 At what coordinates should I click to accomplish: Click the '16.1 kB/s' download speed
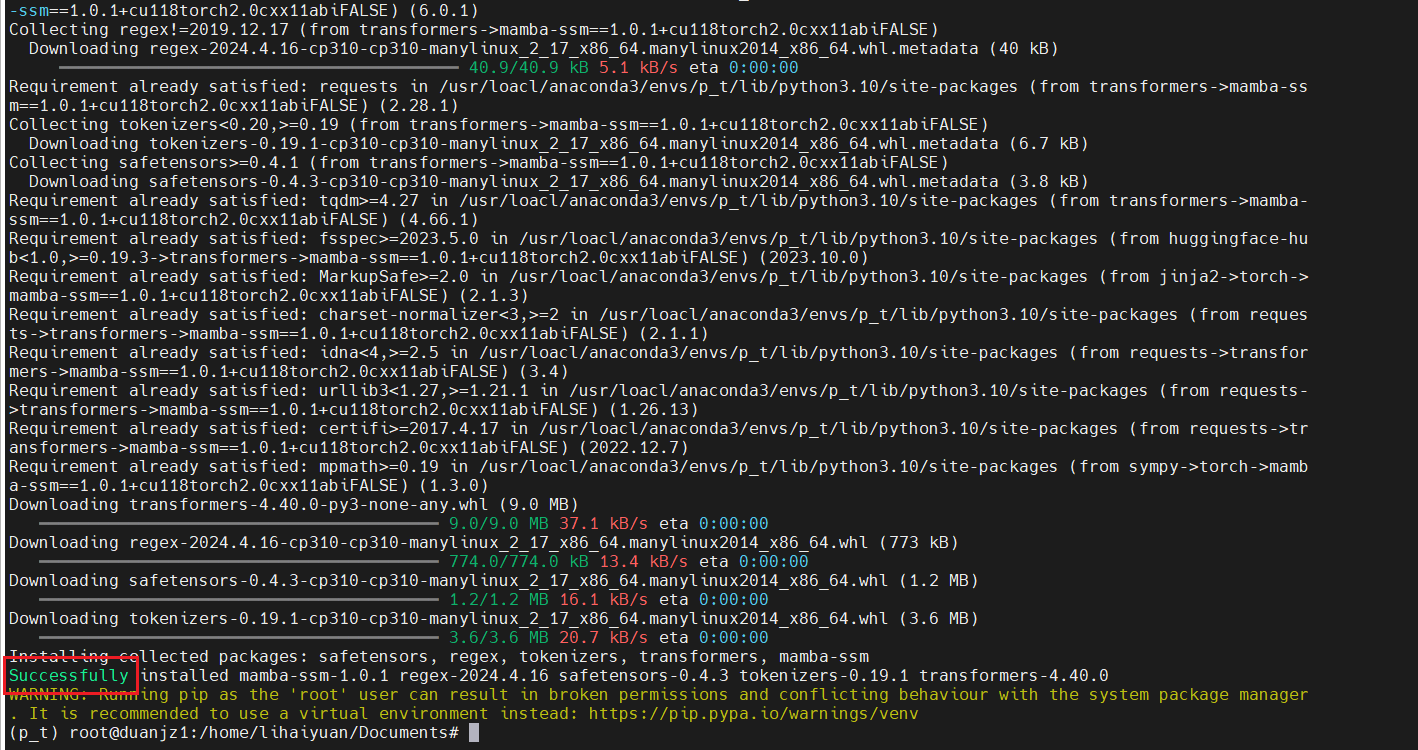pyautogui.click(x=603, y=600)
